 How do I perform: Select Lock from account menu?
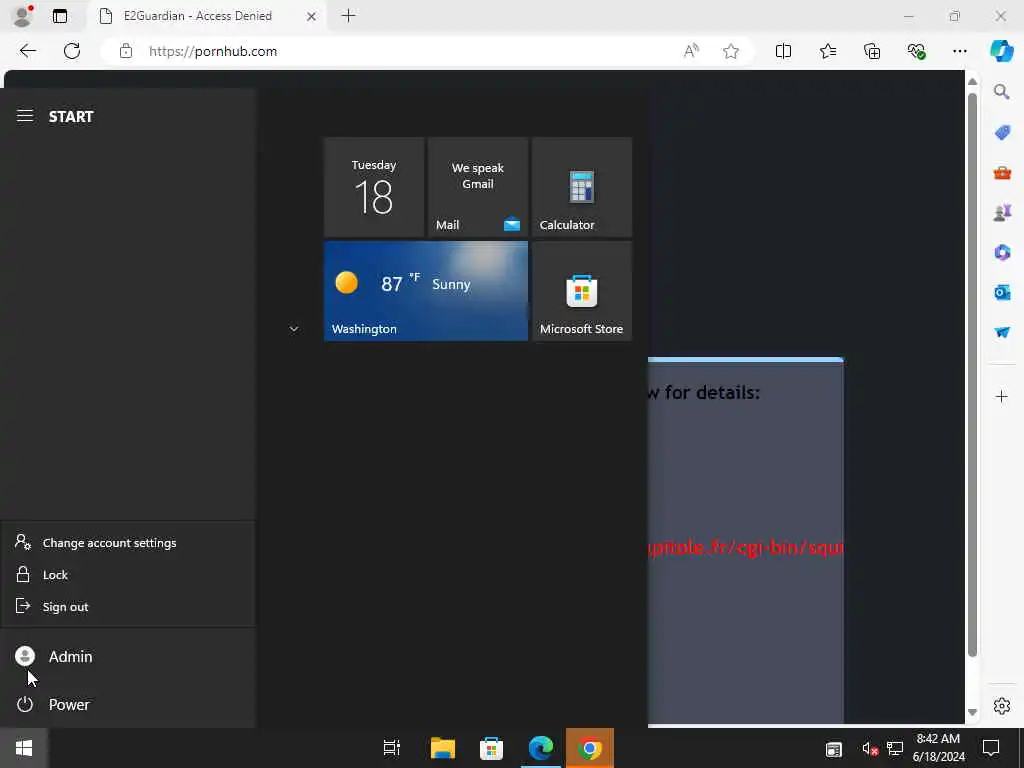pos(128,575)
